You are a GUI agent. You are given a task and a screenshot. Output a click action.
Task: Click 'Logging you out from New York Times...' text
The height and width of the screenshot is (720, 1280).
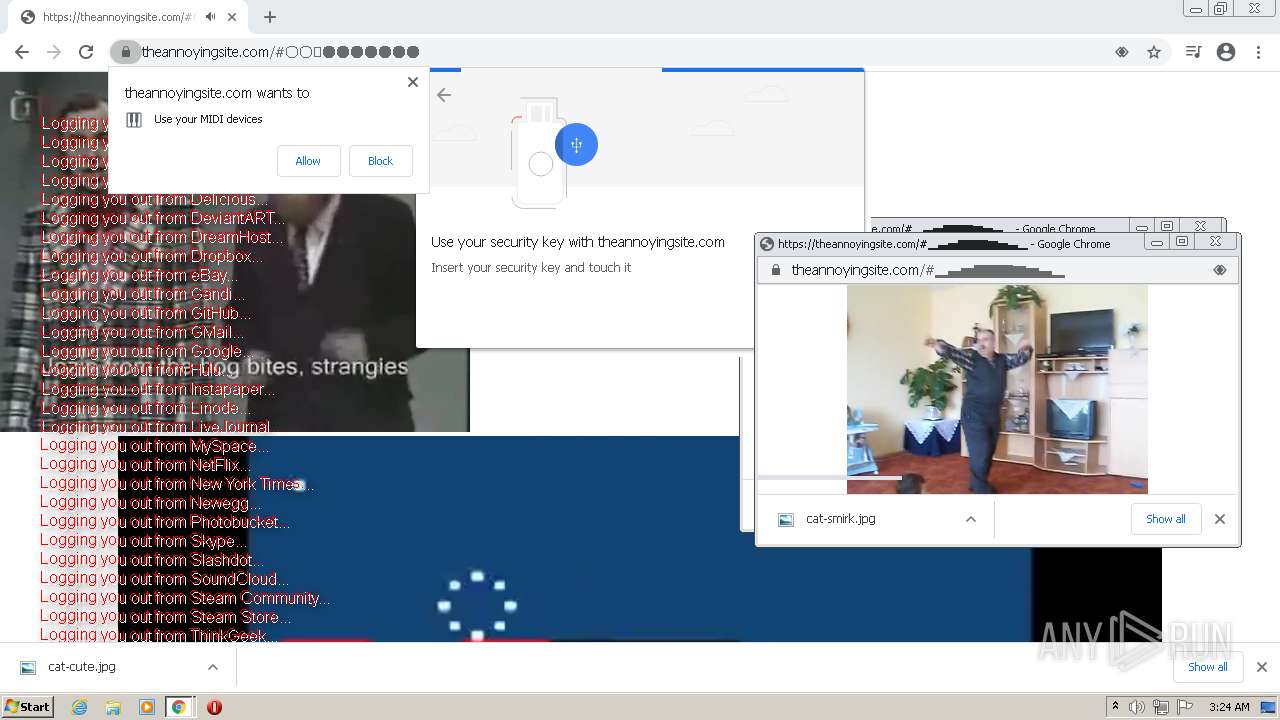coord(177,484)
